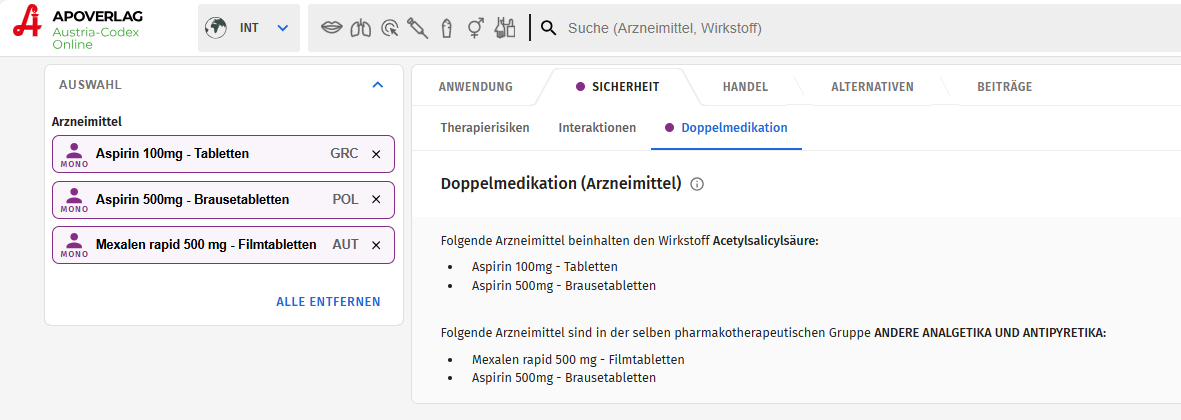Click ALLE ENTFERNEN link
The width and height of the screenshot is (1181, 420).
click(x=328, y=302)
